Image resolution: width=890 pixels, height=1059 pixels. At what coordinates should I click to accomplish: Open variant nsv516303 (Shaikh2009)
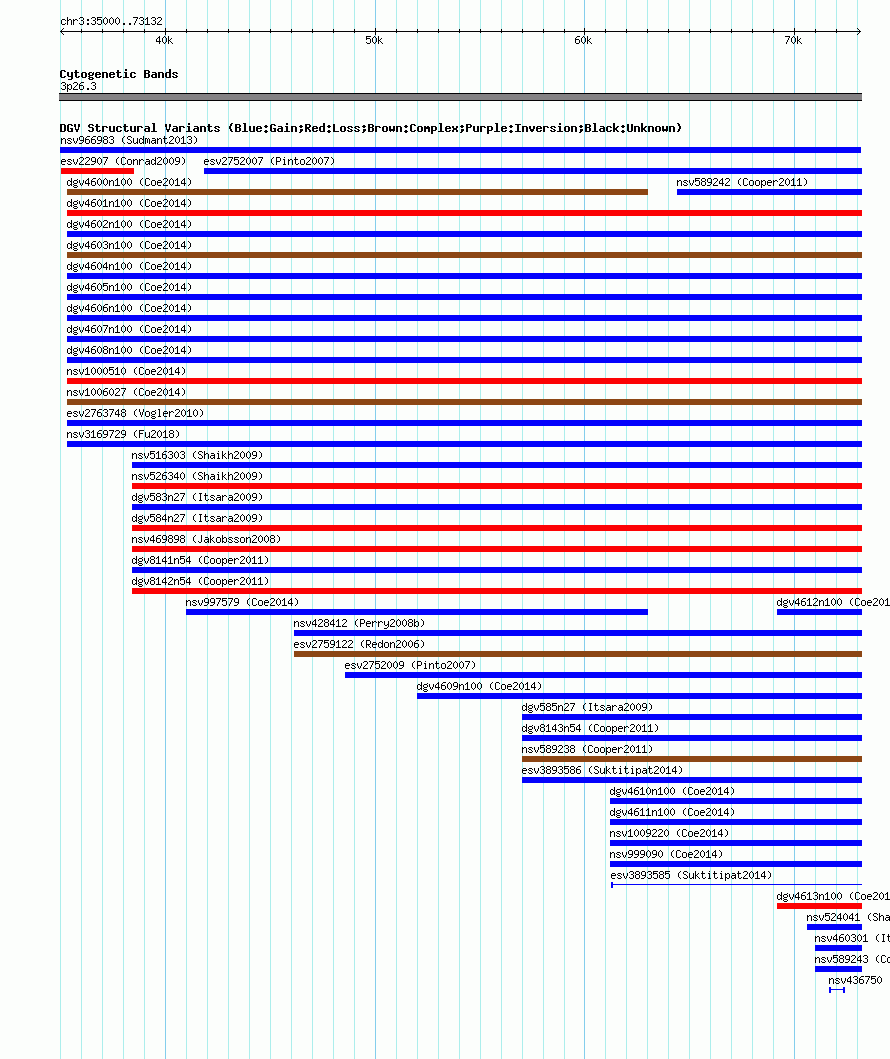coord(197,455)
